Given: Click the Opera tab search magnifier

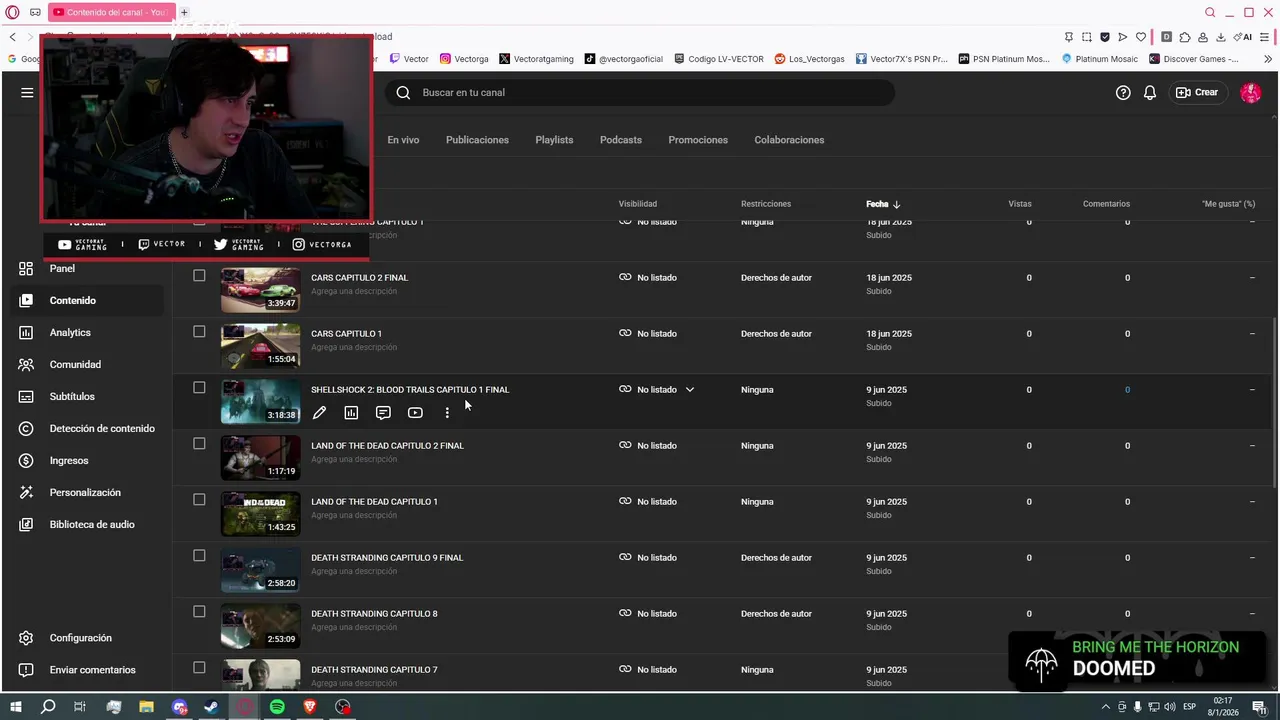Looking at the screenshot, I should pos(1210,12).
